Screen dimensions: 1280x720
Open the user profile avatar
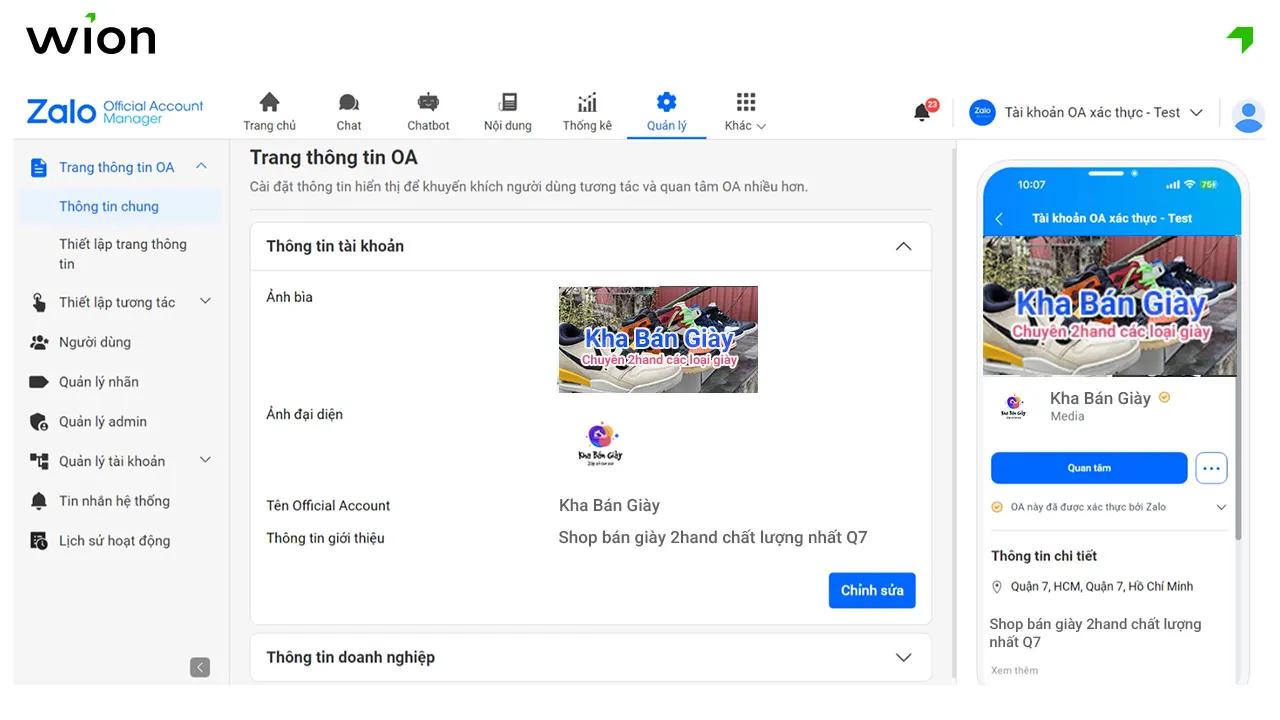(x=1248, y=115)
